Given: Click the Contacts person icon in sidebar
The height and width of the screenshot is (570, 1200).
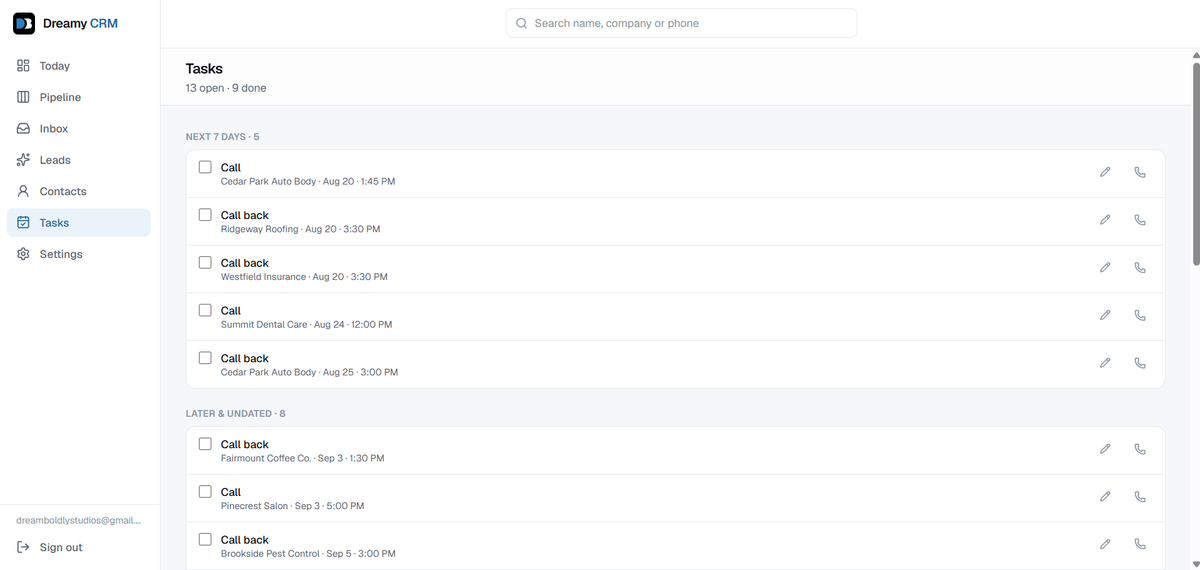Looking at the screenshot, I should point(24,191).
